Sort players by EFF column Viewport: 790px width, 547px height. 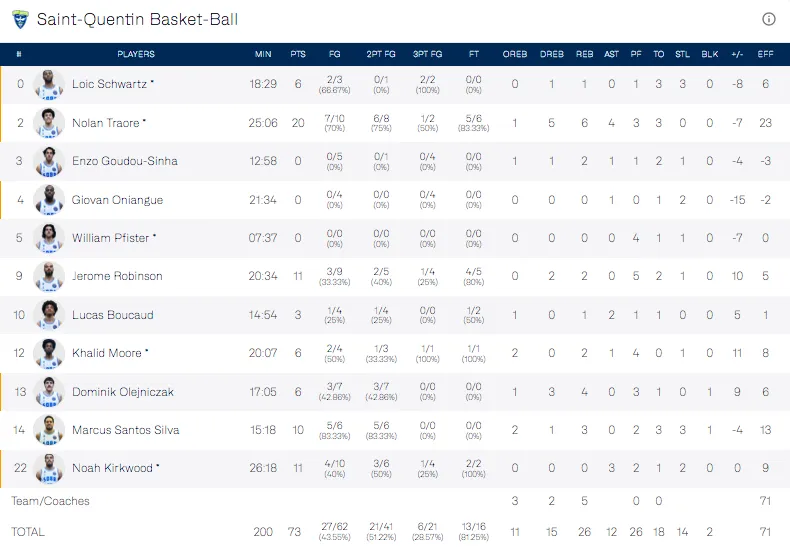(766, 54)
